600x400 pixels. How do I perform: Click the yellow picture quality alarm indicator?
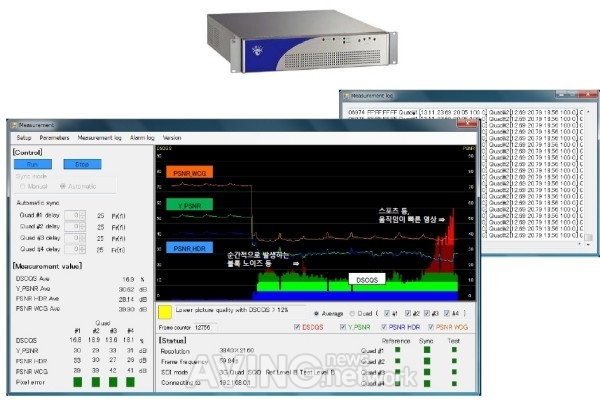165,312
